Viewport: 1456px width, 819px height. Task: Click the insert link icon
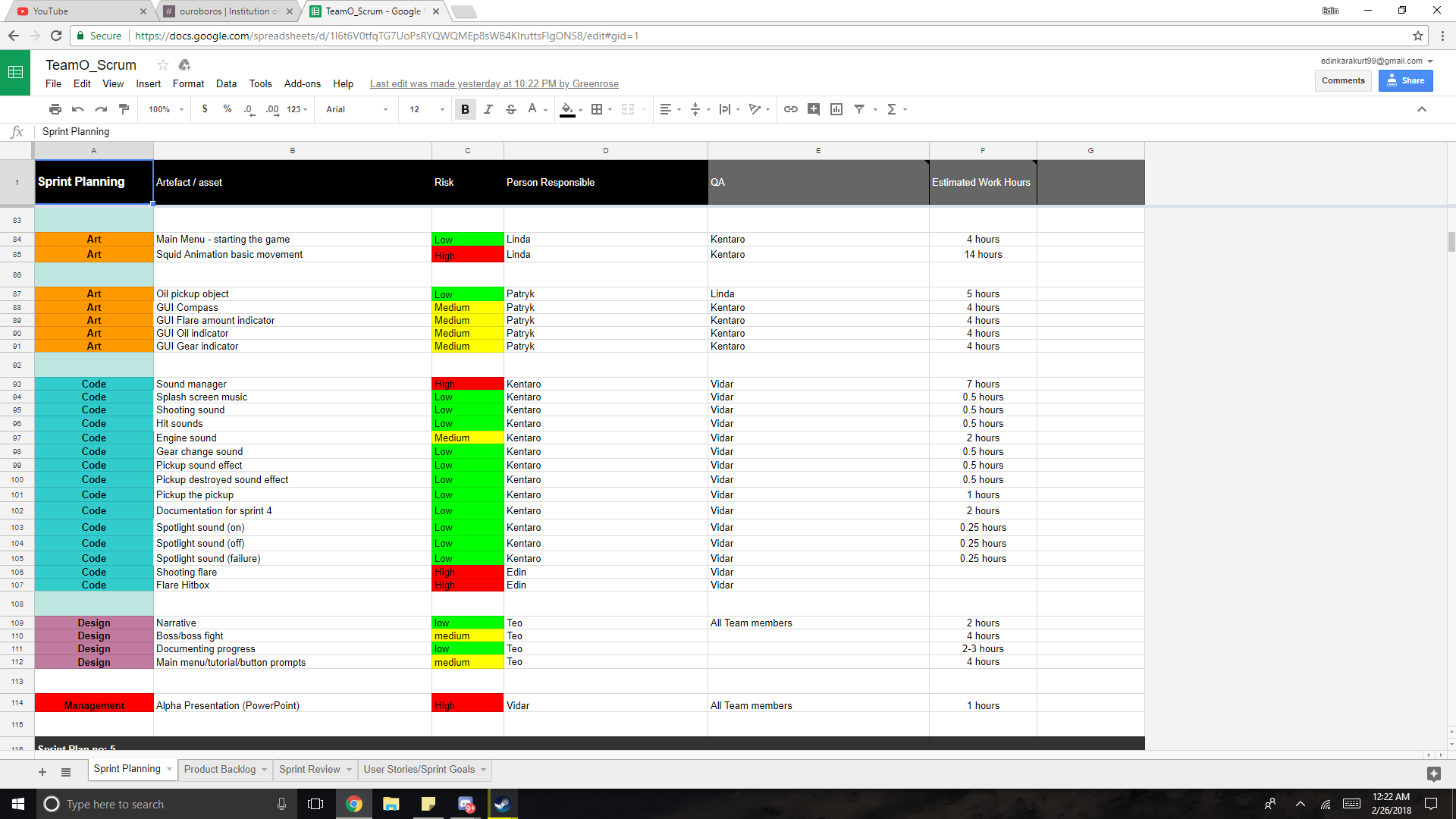[x=790, y=109]
